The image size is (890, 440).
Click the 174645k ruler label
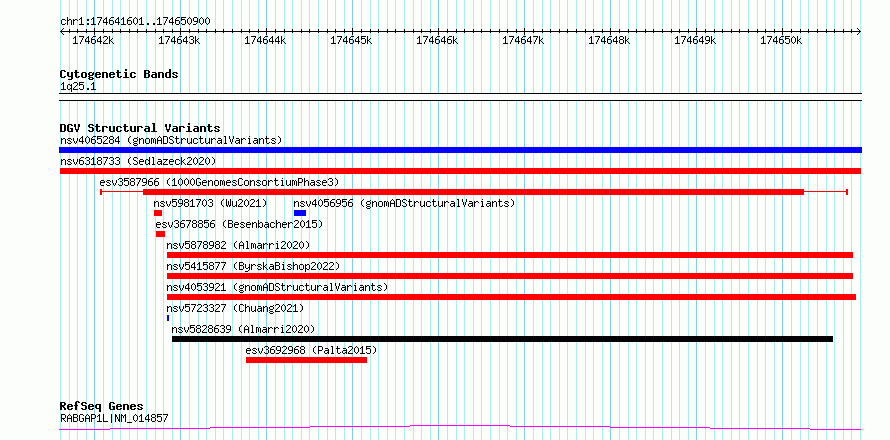click(351, 40)
